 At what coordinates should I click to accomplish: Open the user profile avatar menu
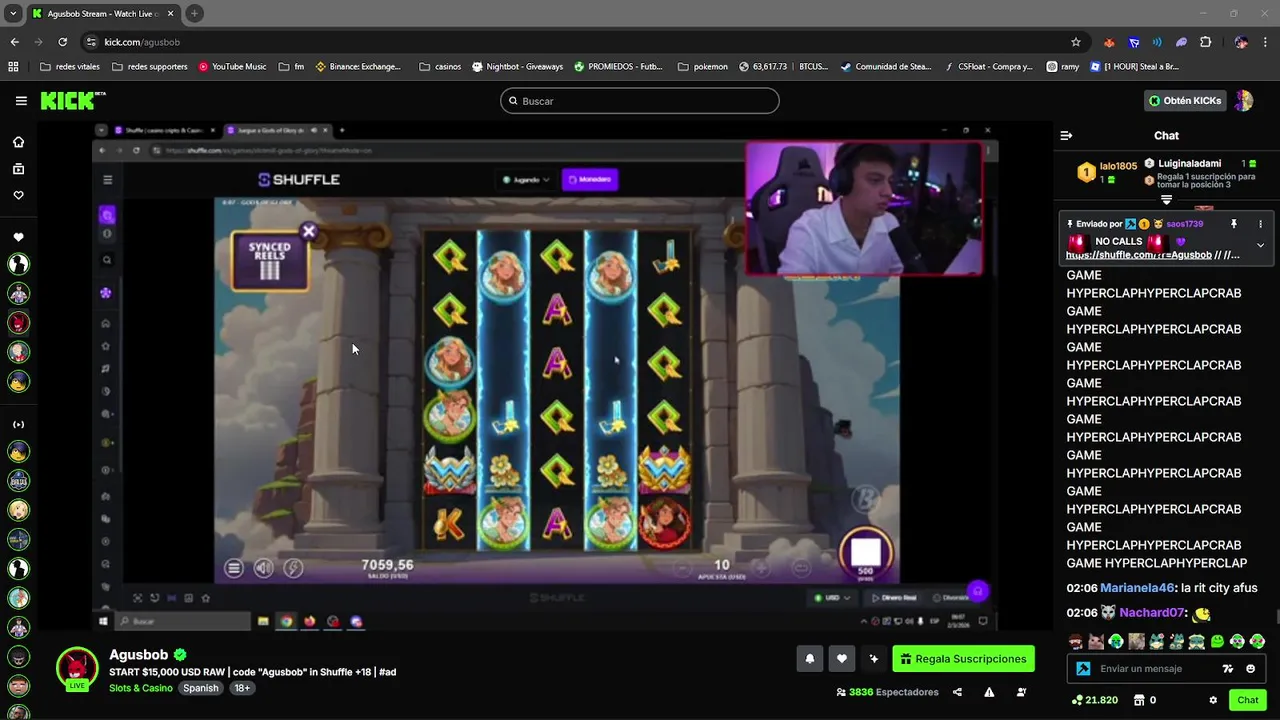tap(1244, 101)
